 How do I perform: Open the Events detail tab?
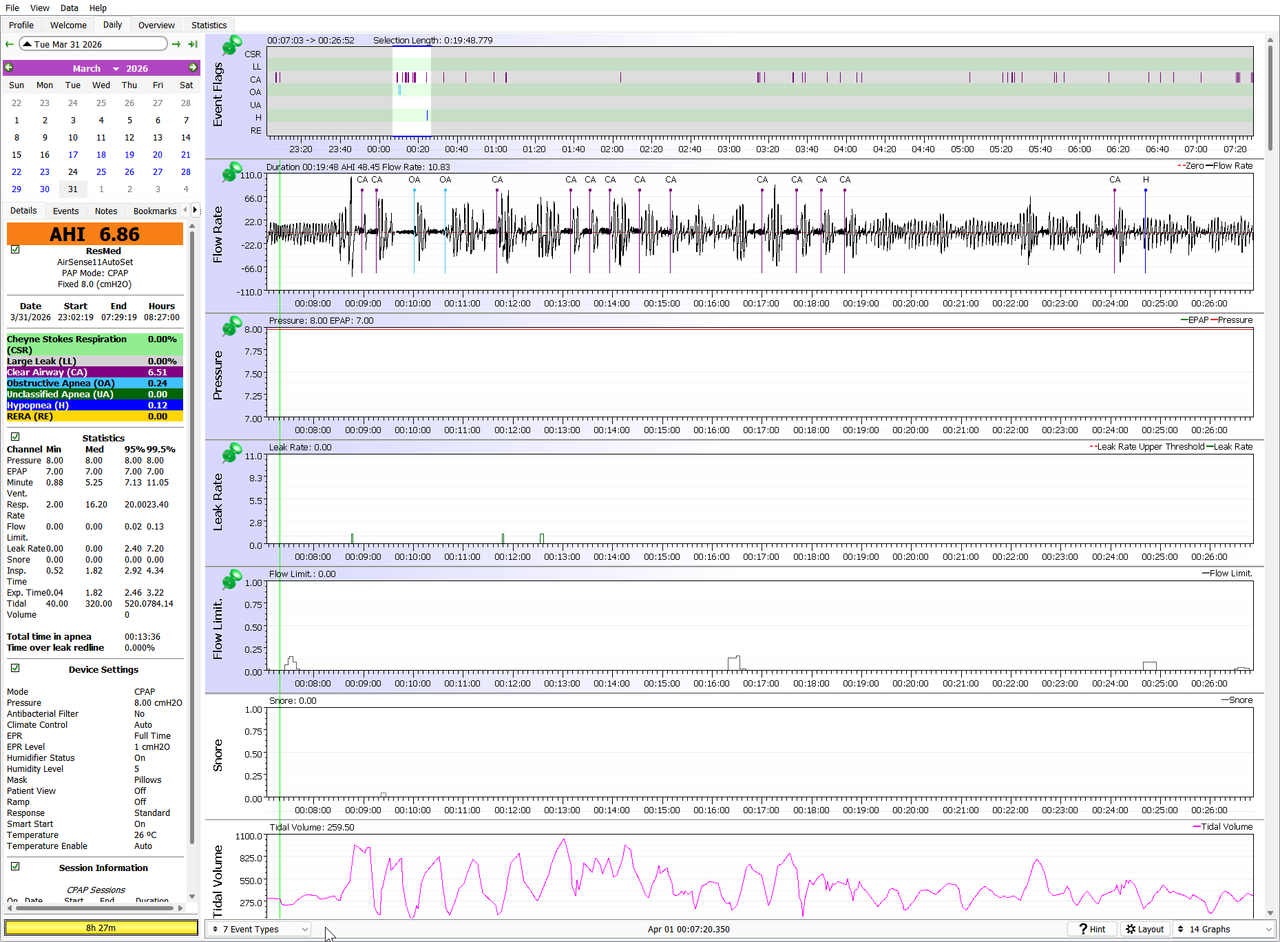coord(66,211)
